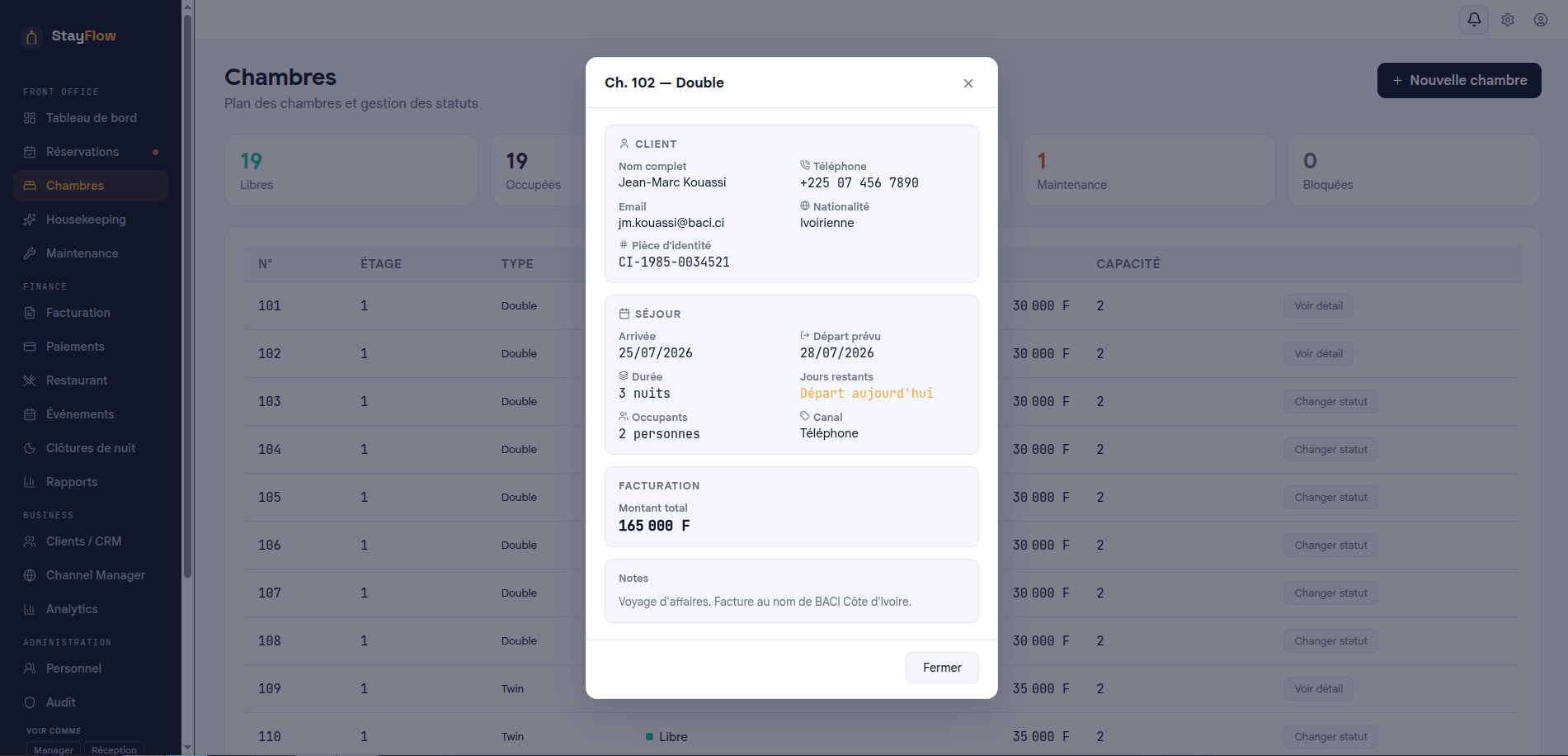1568x756 pixels.
Task: Click the 1 Maintenance stat card
Action: [x=1148, y=170]
